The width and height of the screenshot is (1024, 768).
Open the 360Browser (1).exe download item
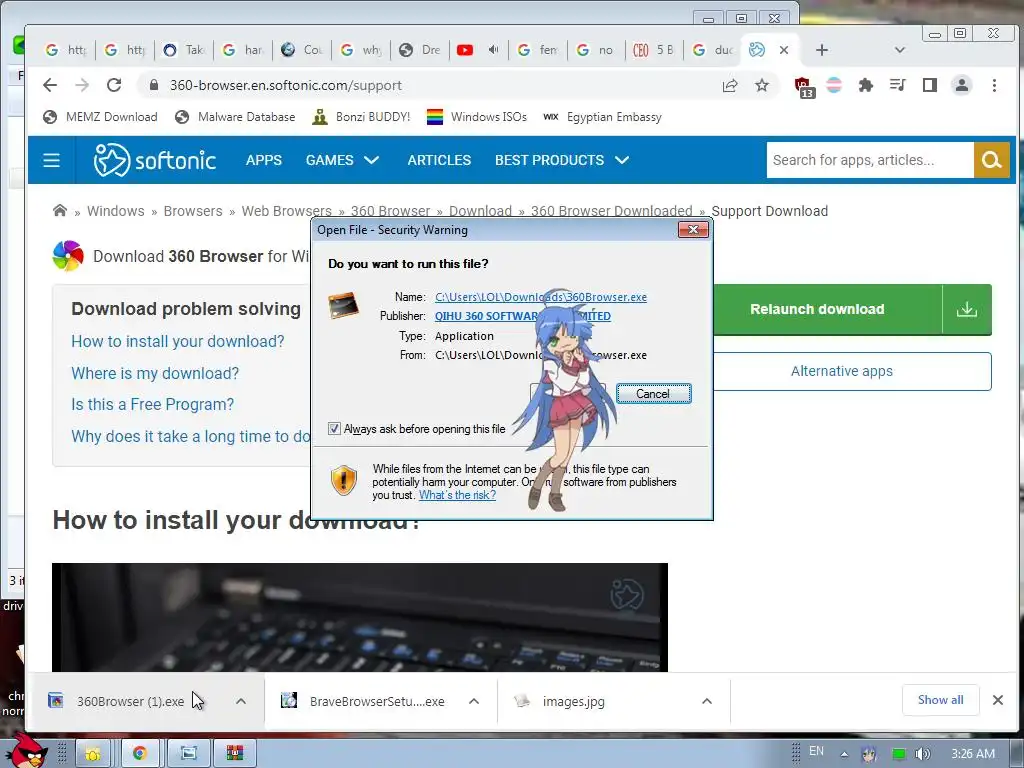130,701
